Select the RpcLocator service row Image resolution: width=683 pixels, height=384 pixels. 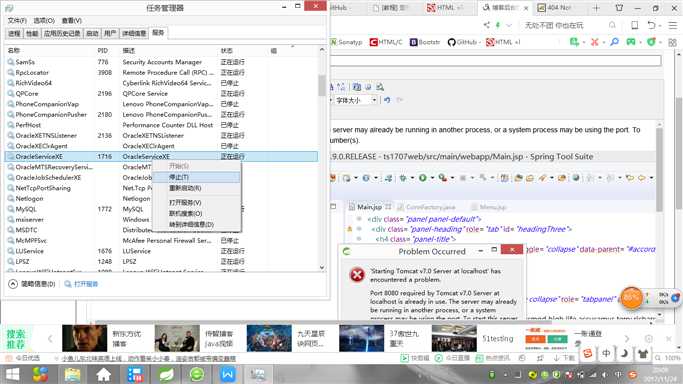point(161,73)
